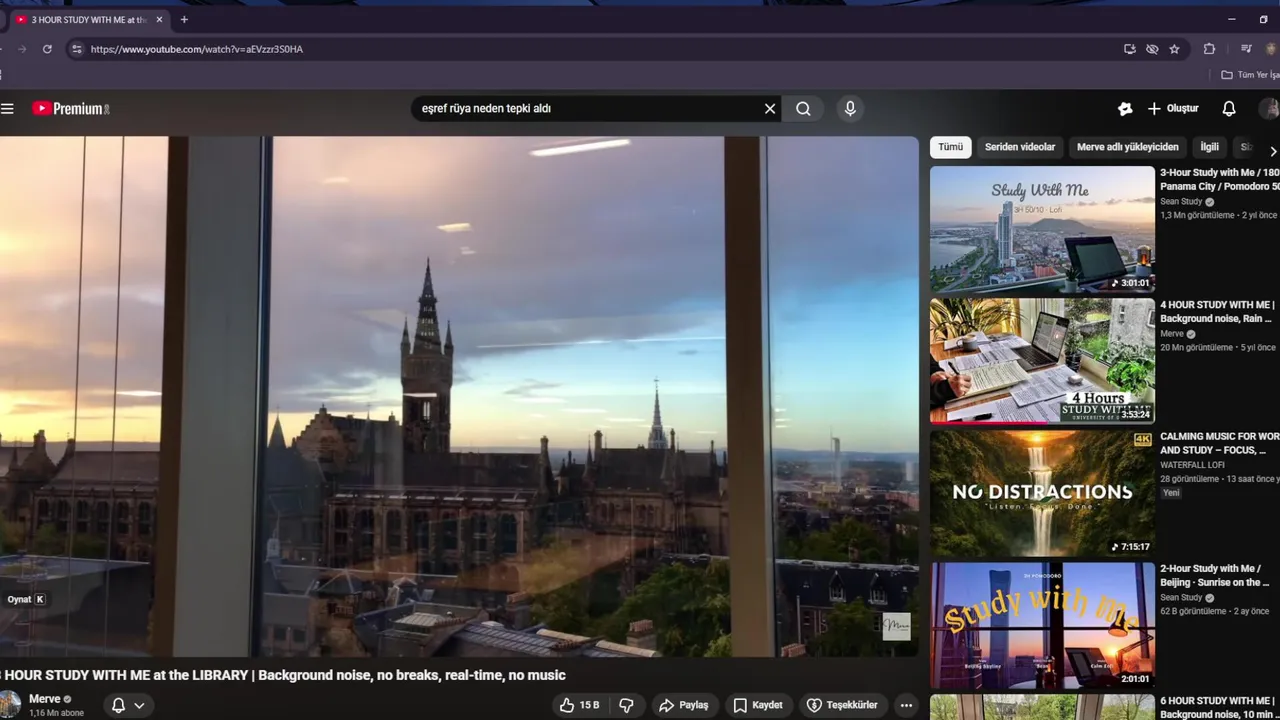Bookmark this page with star icon
The width and height of the screenshot is (1280, 720).
pos(1175,49)
